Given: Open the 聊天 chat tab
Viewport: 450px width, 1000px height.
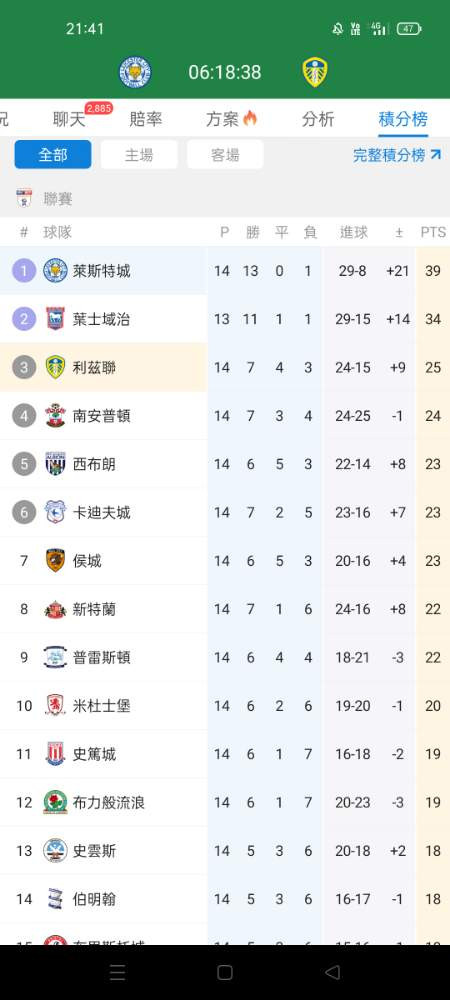Looking at the screenshot, I should point(69,119).
